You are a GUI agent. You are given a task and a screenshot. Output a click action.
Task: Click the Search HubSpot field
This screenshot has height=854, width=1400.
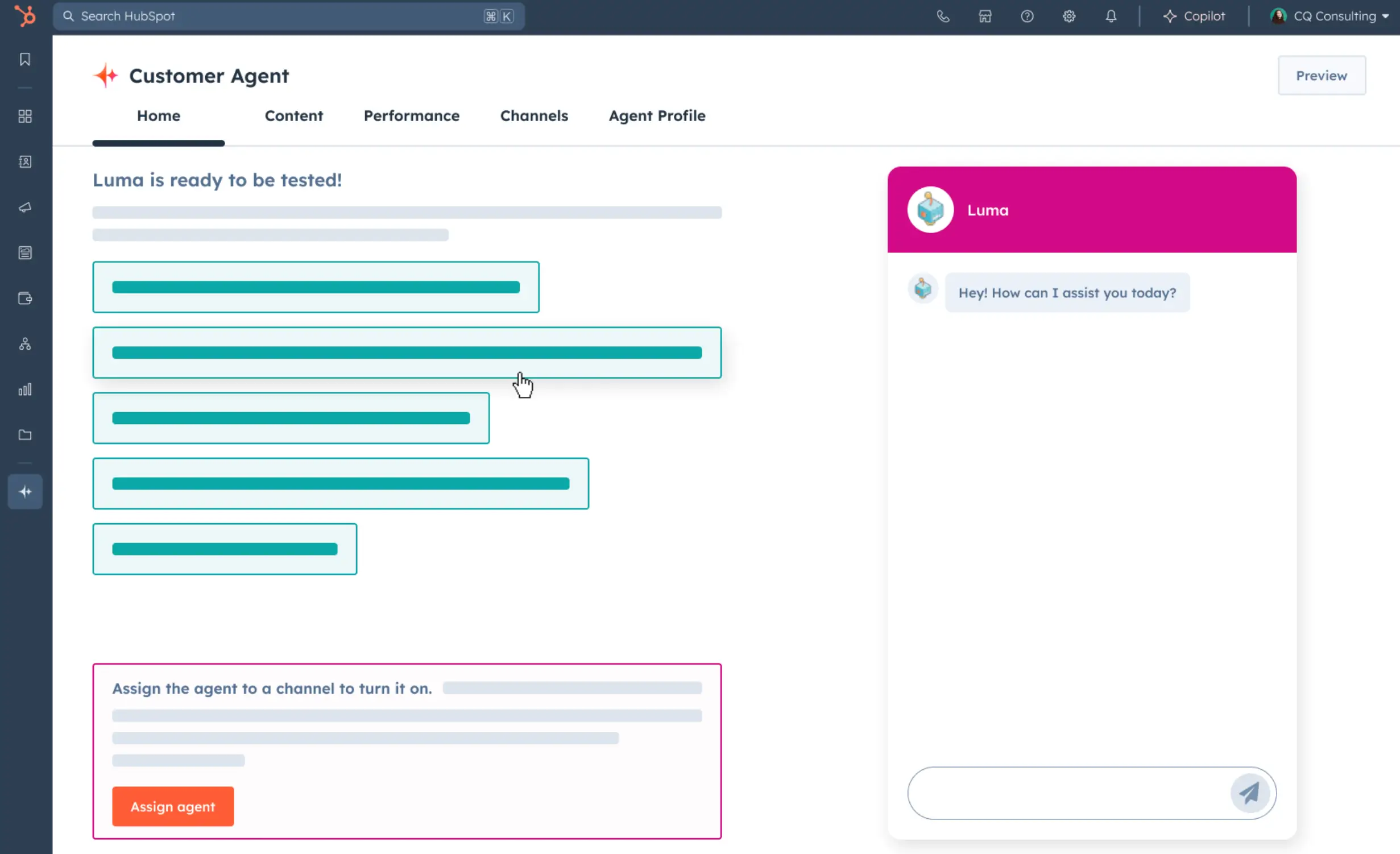pos(279,16)
